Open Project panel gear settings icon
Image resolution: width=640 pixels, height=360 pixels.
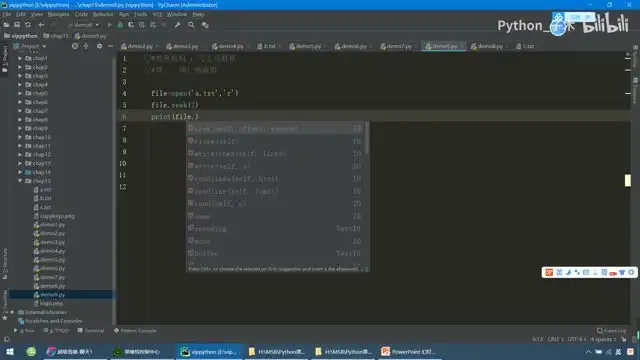tap(99, 46)
